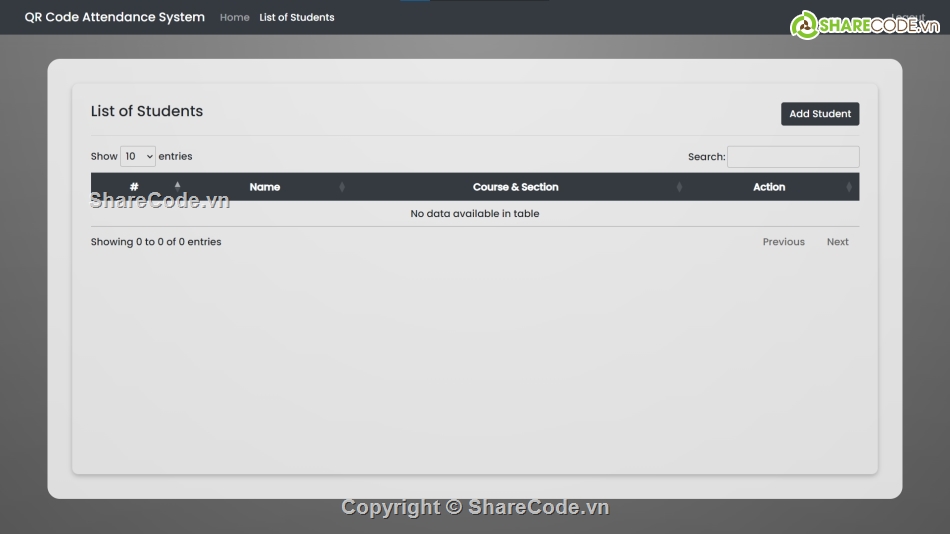The image size is (950, 534).
Task: Sort the table by # column
Action: [x=138, y=187]
